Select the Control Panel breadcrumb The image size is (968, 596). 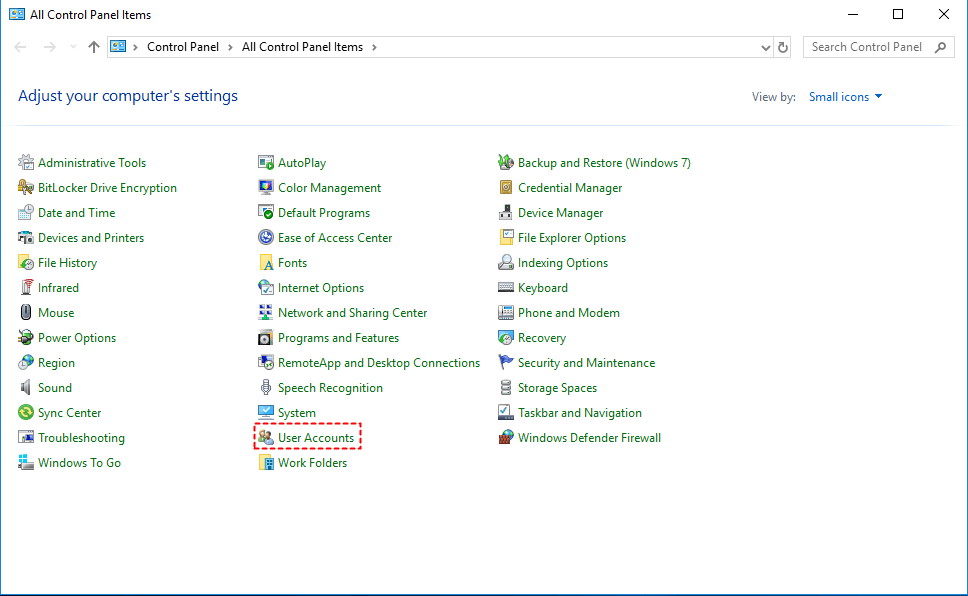[183, 47]
